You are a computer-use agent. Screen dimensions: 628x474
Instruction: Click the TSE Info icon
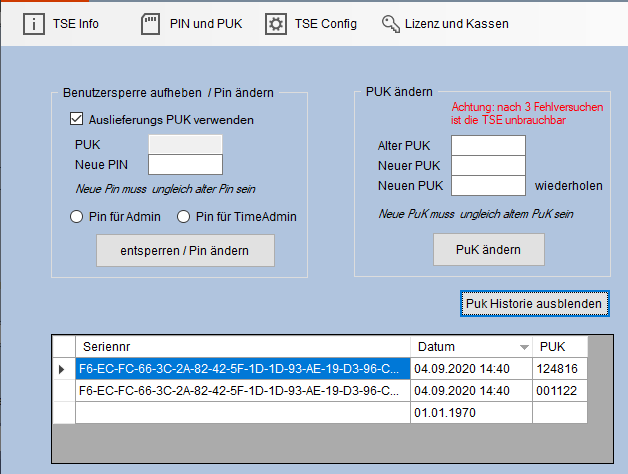pos(34,23)
